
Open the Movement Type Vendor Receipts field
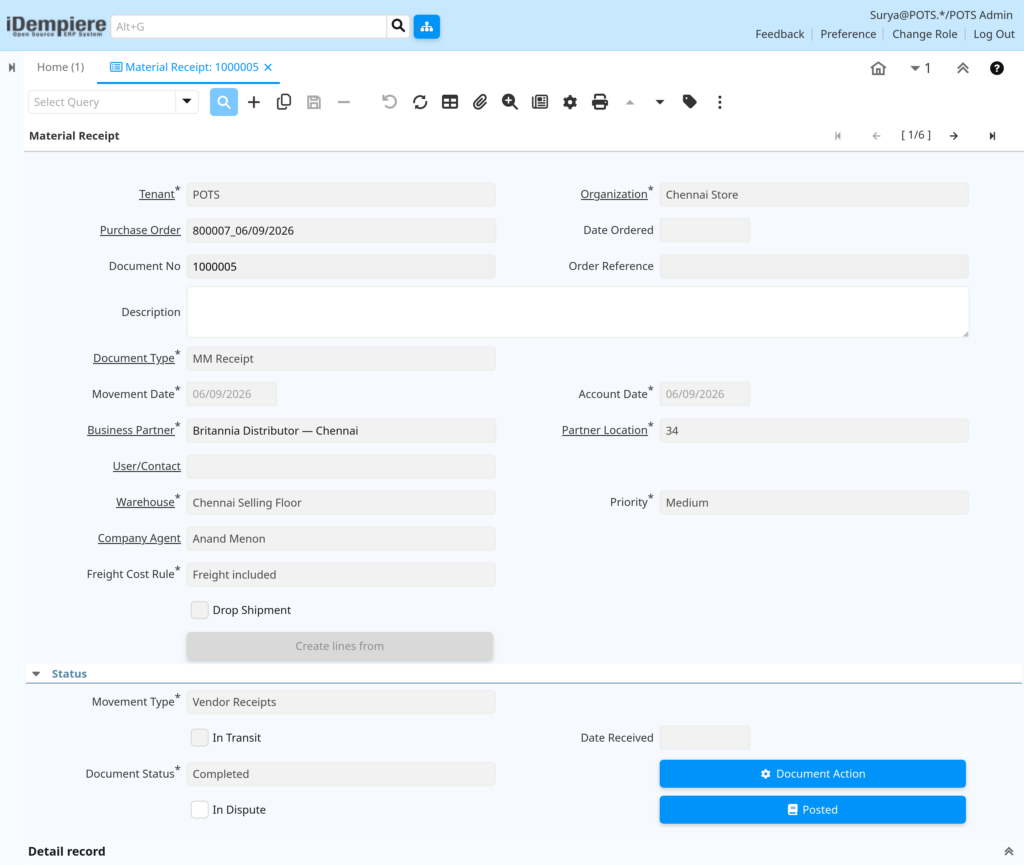click(341, 702)
